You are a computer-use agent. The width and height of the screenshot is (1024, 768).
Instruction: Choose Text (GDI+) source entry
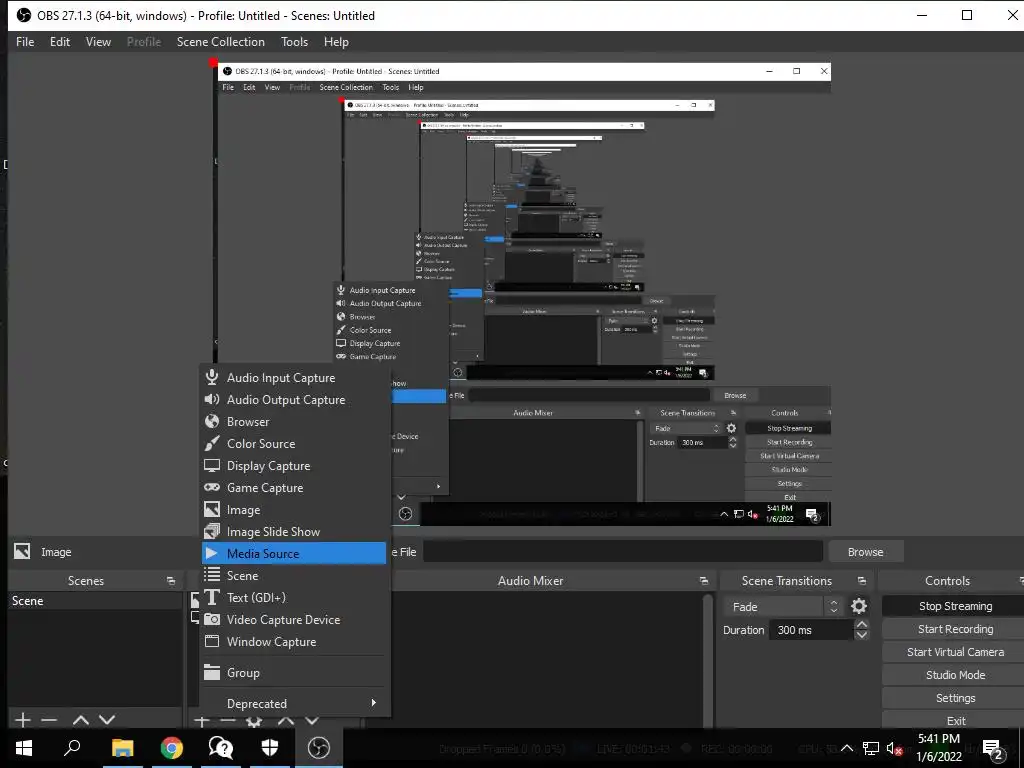click(294, 598)
